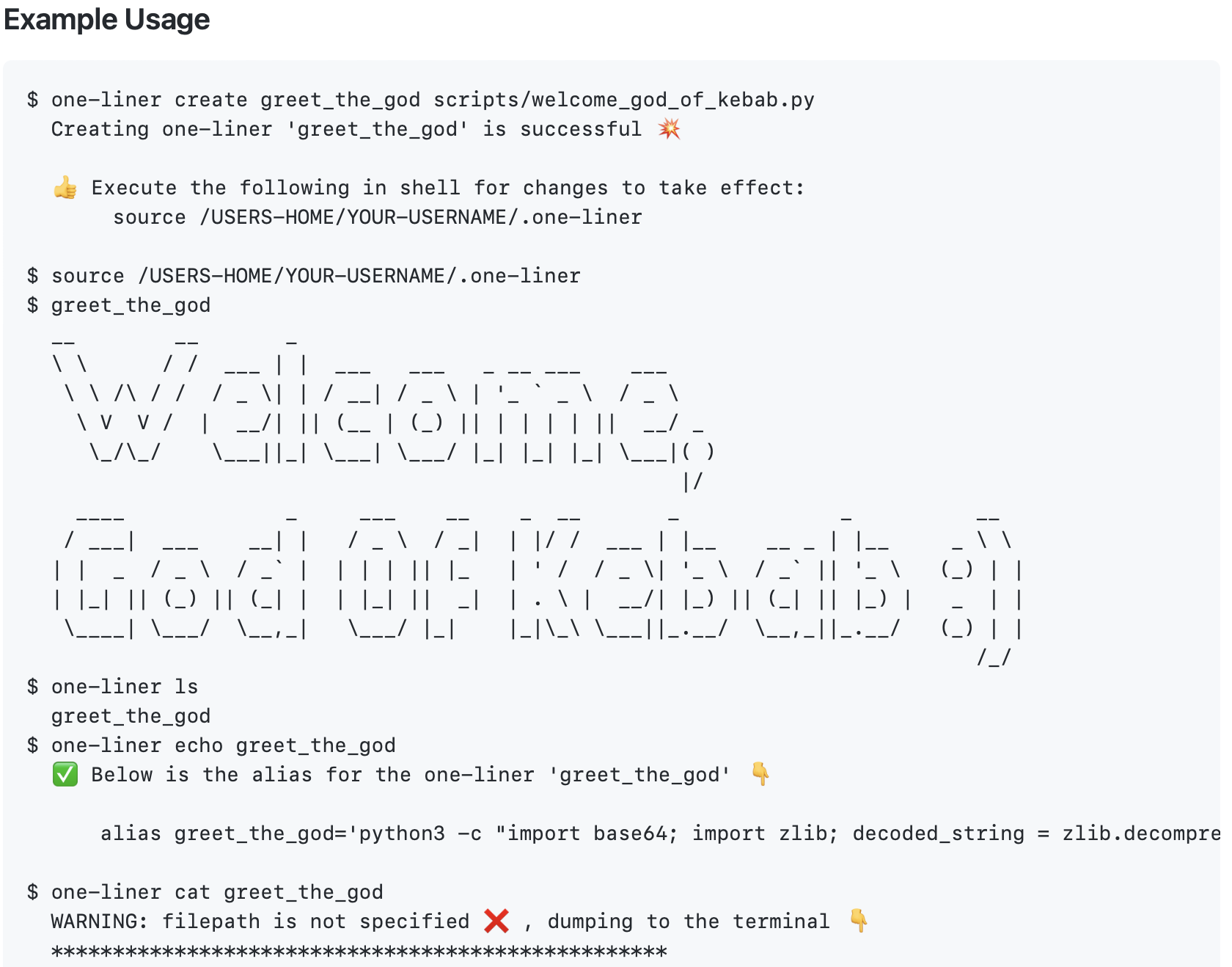1232x967 pixels.
Task: Click the "alias greet_the_god='python3 -c" line
Action: 660,833
